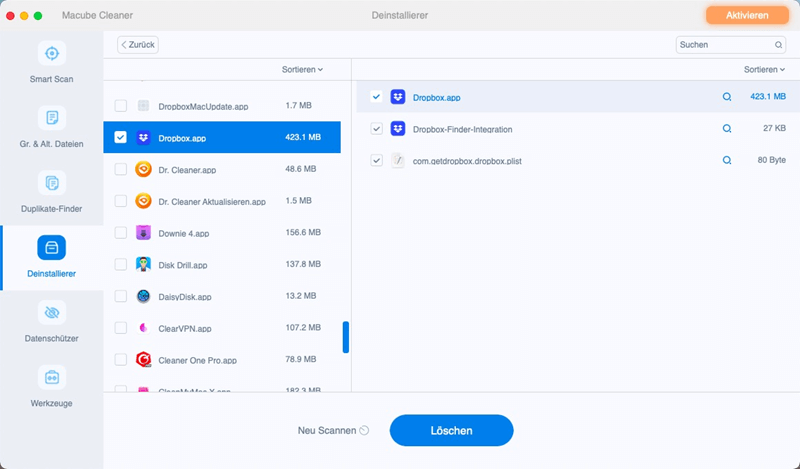Click the com.getdropbox.dropbox.plist file name
Viewport: 800px width, 469px height.
click(467, 161)
